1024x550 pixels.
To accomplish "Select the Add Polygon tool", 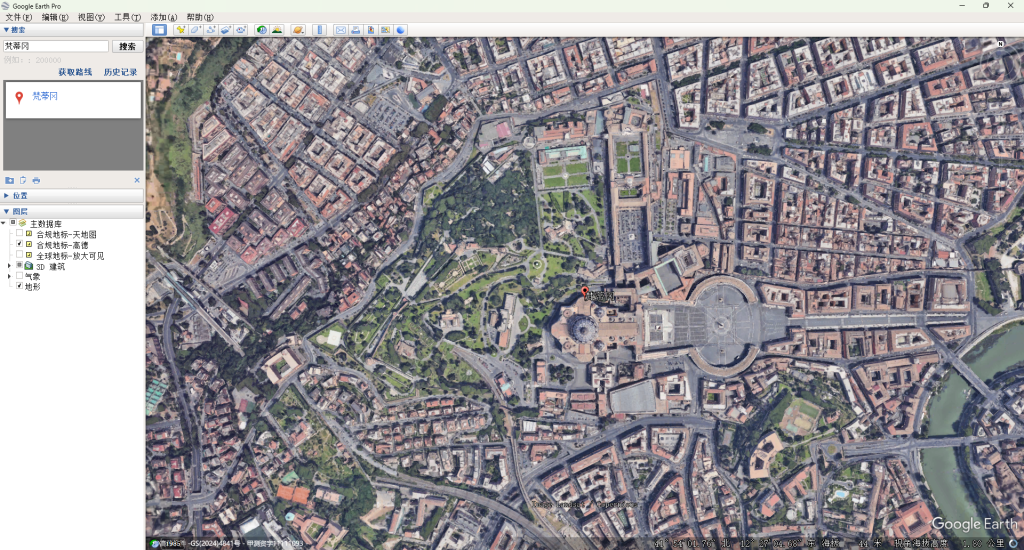I will click(196, 30).
